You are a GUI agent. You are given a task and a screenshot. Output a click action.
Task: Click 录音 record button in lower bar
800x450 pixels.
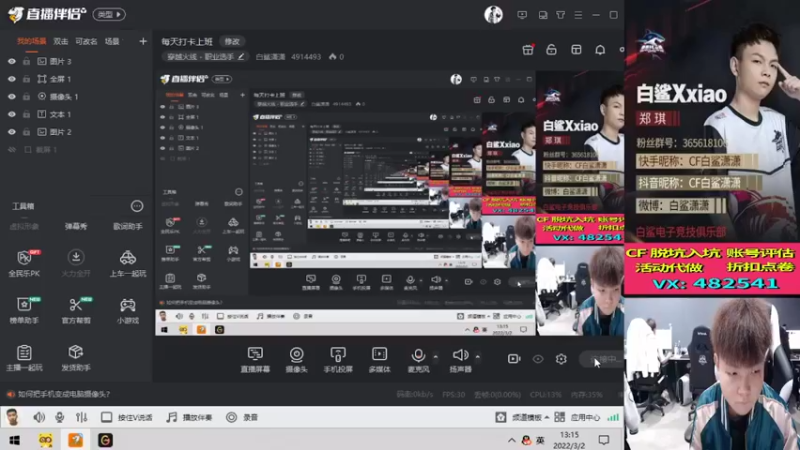242,417
